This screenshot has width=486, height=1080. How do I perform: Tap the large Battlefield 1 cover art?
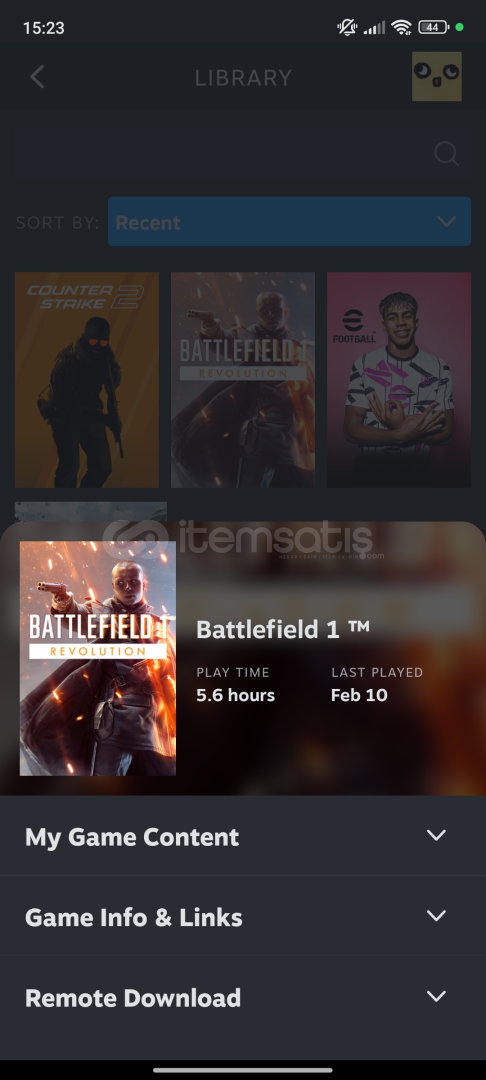pos(98,658)
